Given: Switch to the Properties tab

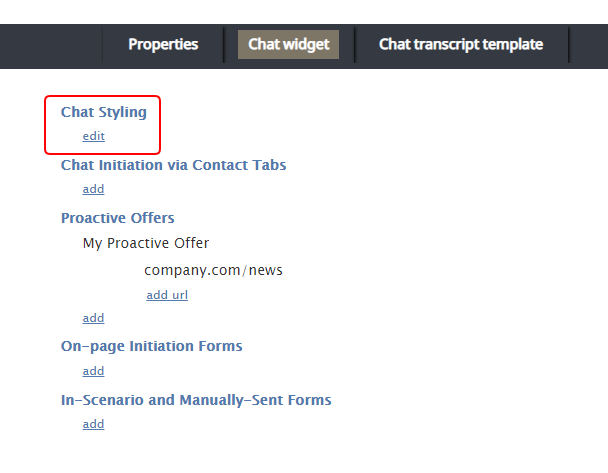Looking at the screenshot, I should coord(163,45).
